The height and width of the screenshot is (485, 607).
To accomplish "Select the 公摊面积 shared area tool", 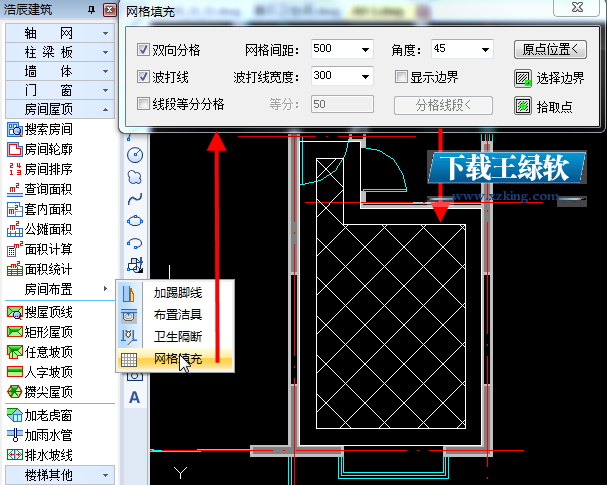I will point(40,230).
